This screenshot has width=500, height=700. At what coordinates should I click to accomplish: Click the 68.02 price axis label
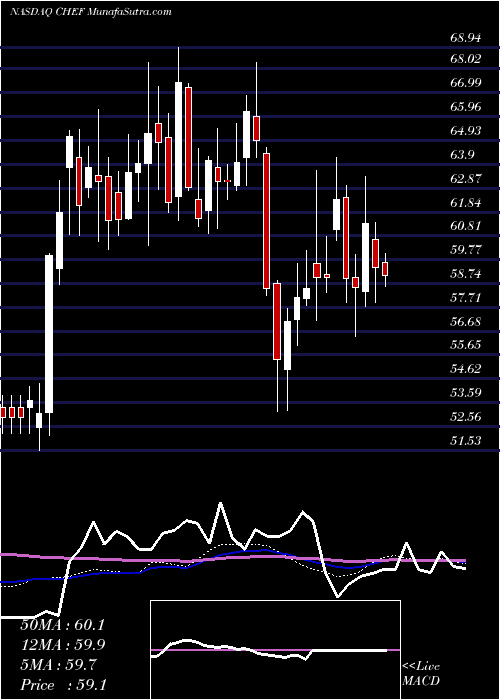point(466,58)
